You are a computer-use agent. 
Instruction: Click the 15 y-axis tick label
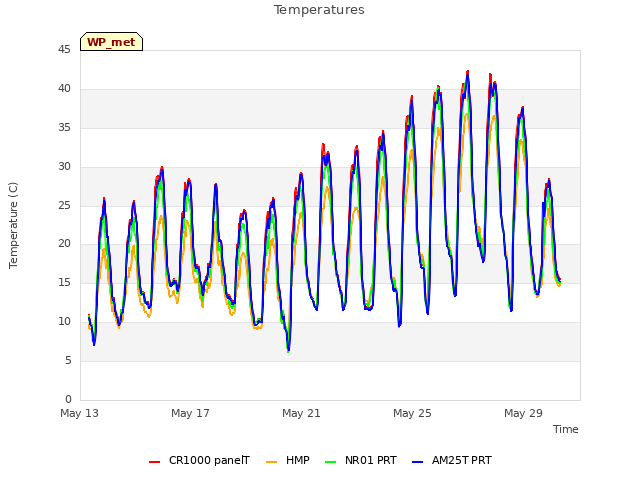64,282
